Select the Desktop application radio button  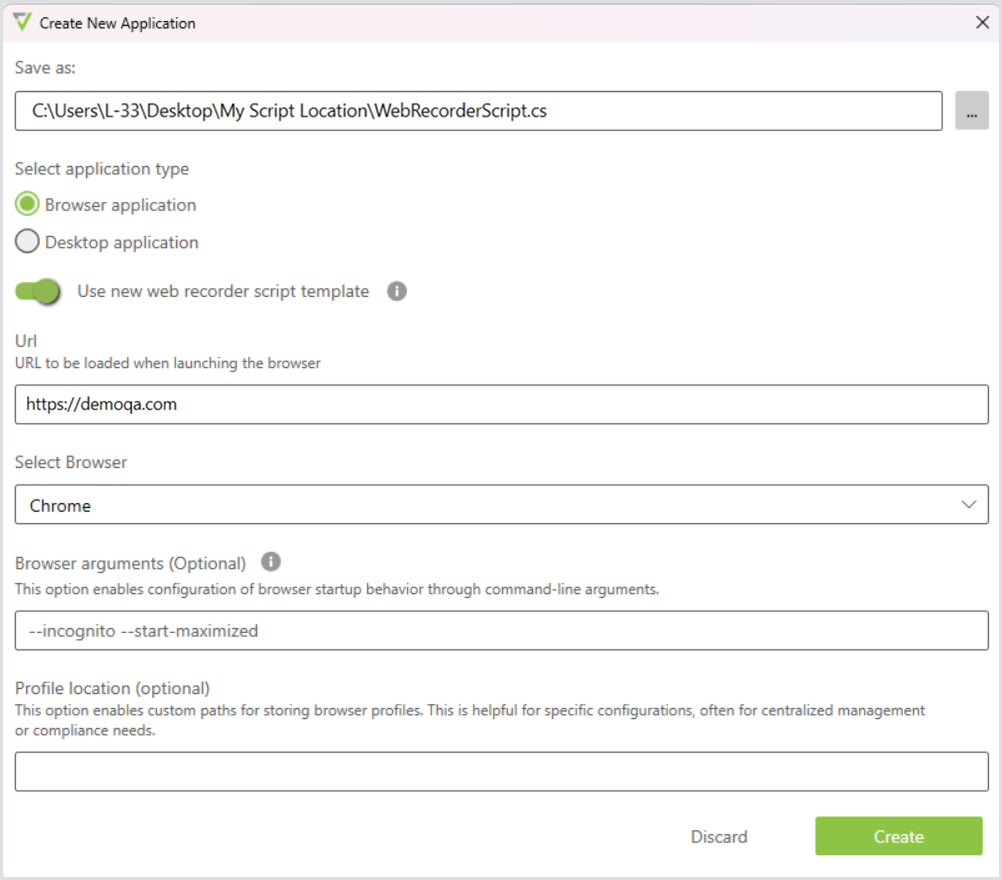[x=28, y=242]
